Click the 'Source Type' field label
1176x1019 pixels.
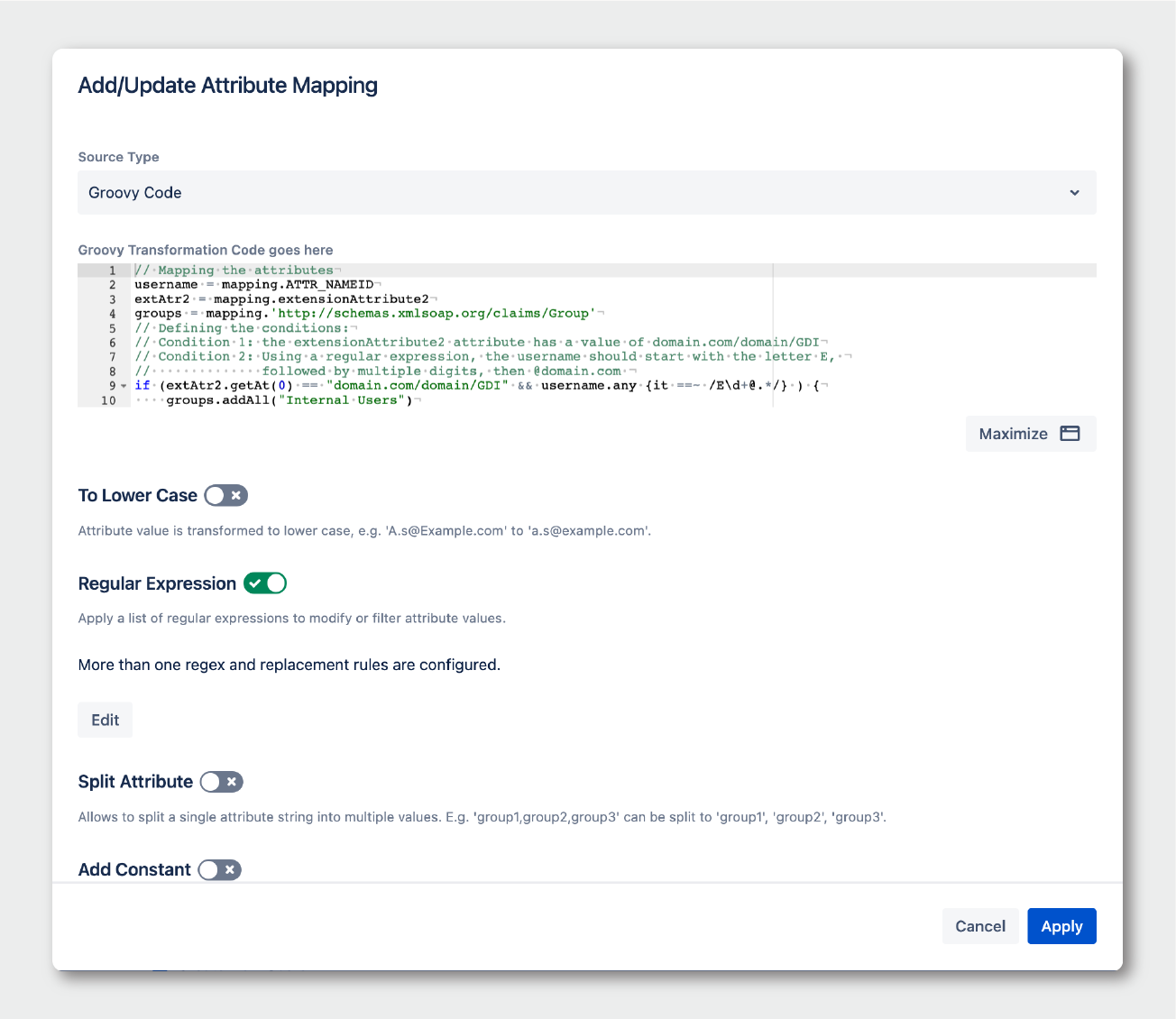tap(119, 157)
